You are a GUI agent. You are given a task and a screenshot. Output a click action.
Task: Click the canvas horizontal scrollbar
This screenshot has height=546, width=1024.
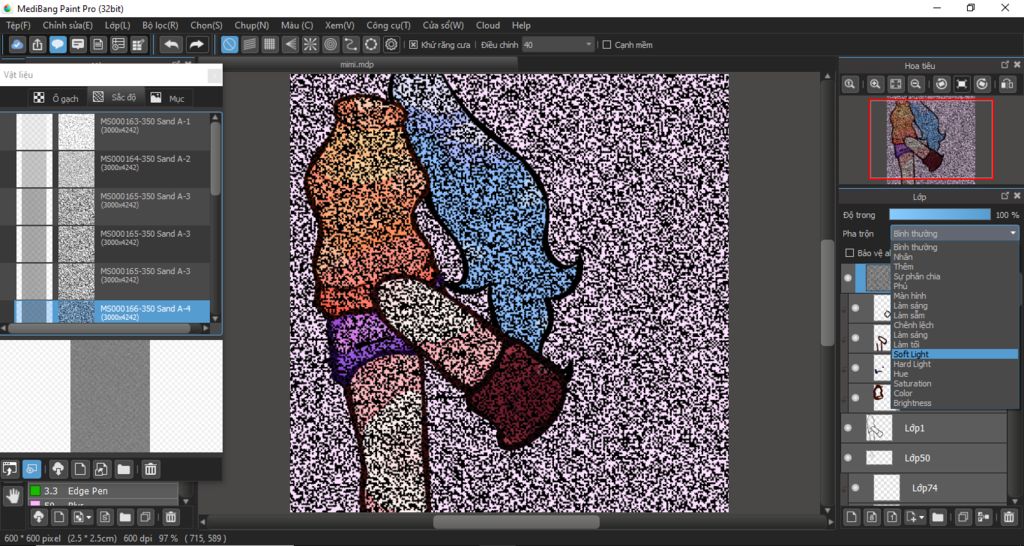tap(516, 522)
